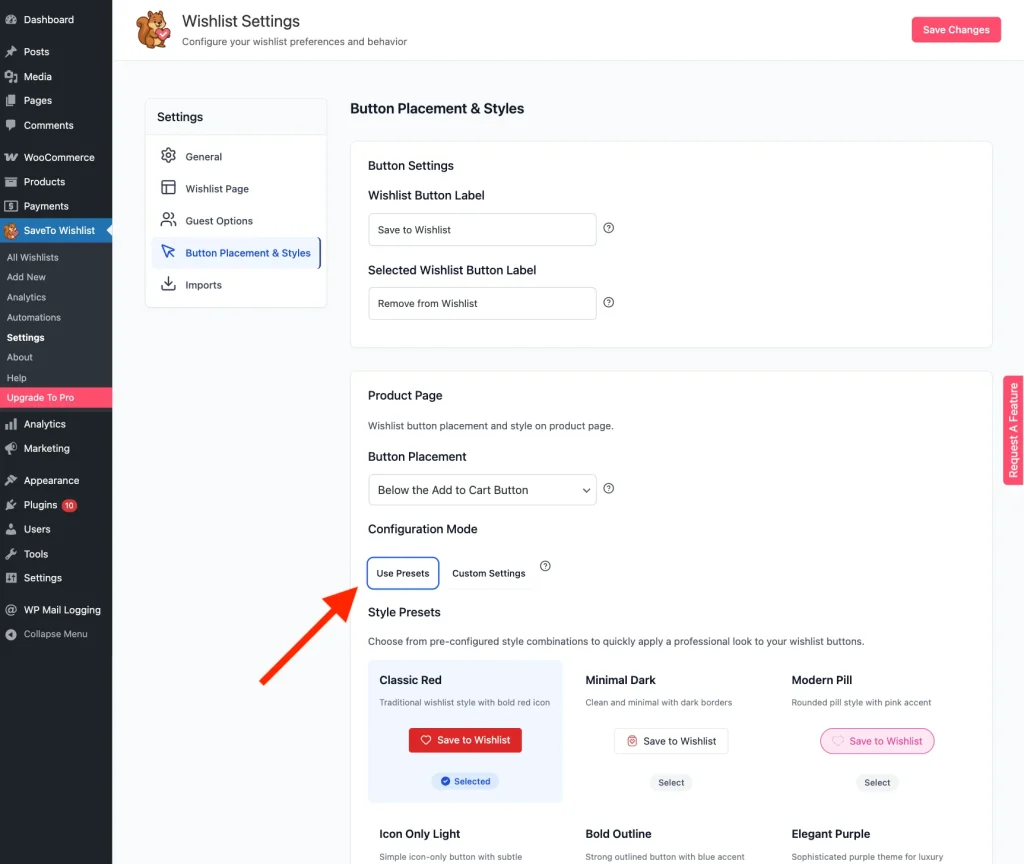Click the Save Changes button
Viewport: 1024px width, 864px height.
[x=955, y=30]
